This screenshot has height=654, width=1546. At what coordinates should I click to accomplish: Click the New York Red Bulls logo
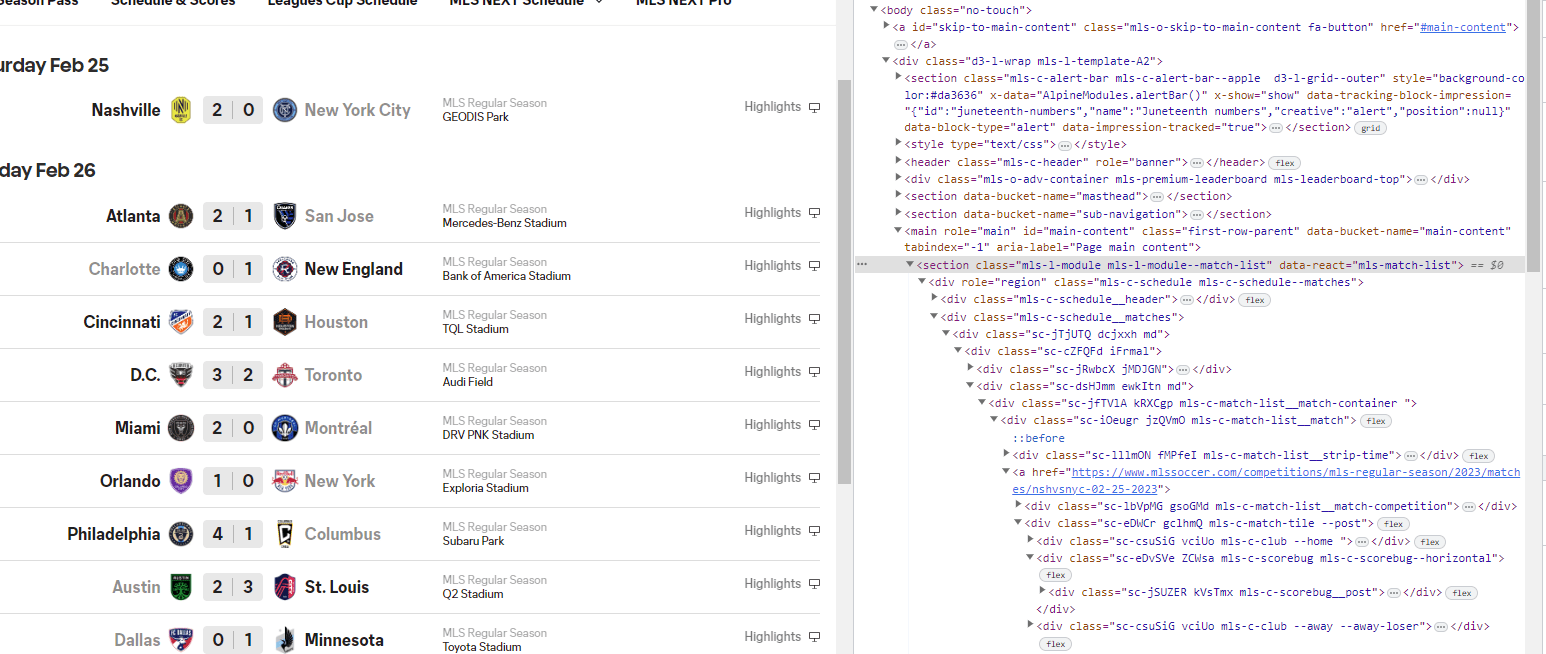285,481
